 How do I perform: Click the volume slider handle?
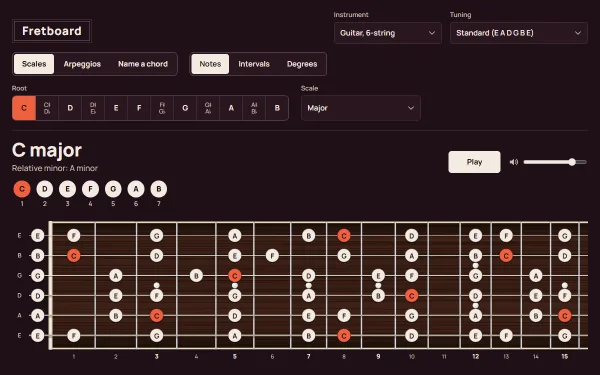click(x=572, y=162)
